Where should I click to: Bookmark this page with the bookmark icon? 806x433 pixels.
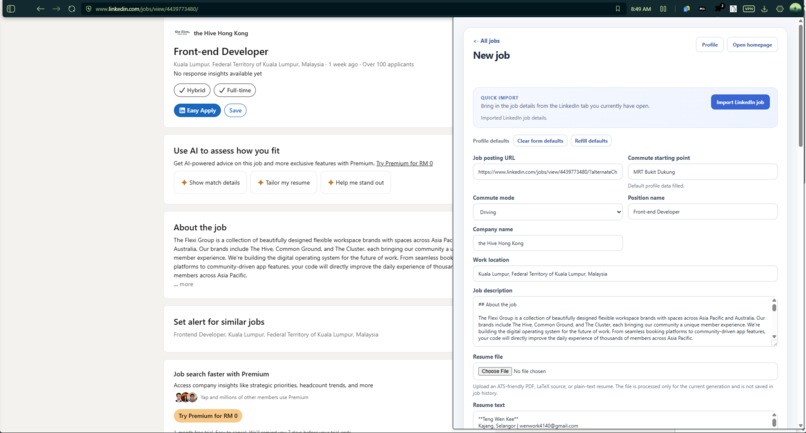pos(617,9)
